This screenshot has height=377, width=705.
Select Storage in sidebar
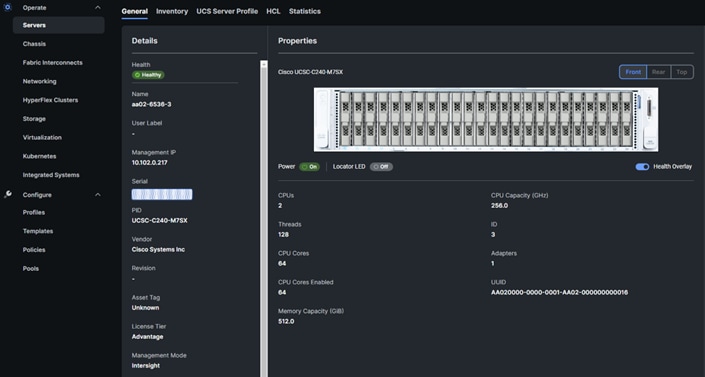pos(34,119)
